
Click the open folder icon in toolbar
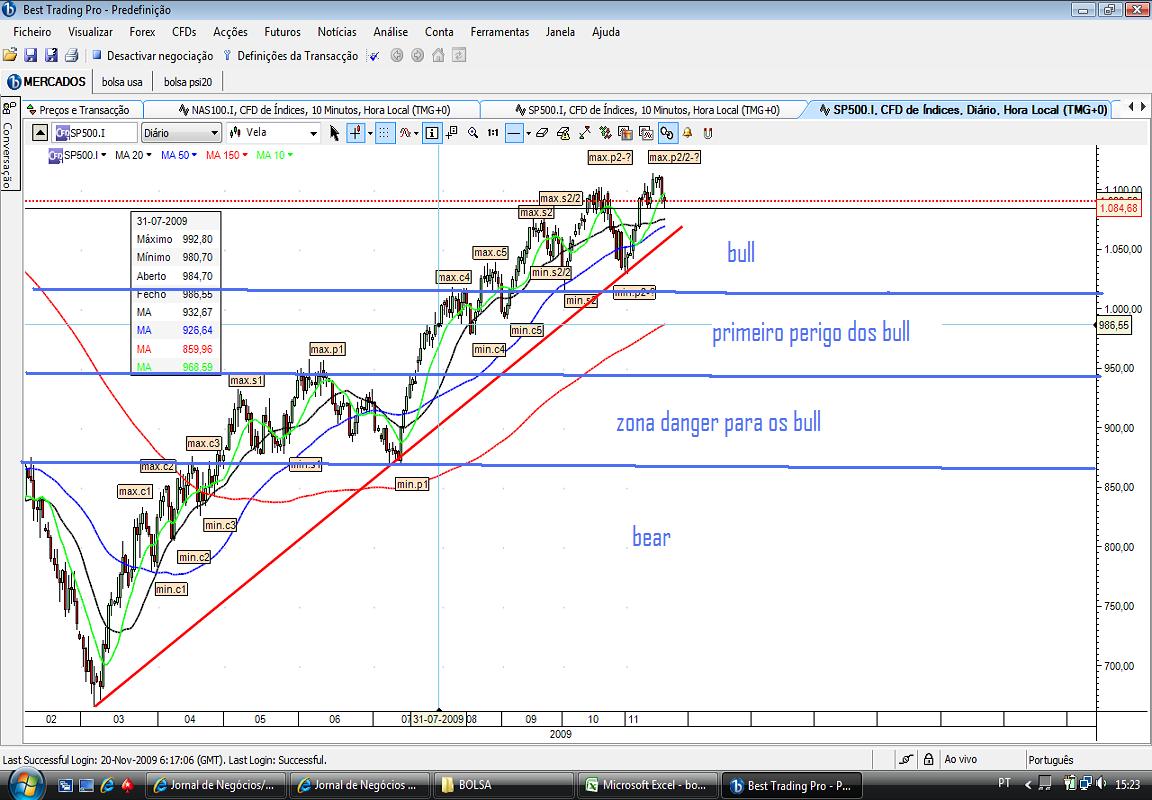[x=10, y=55]
